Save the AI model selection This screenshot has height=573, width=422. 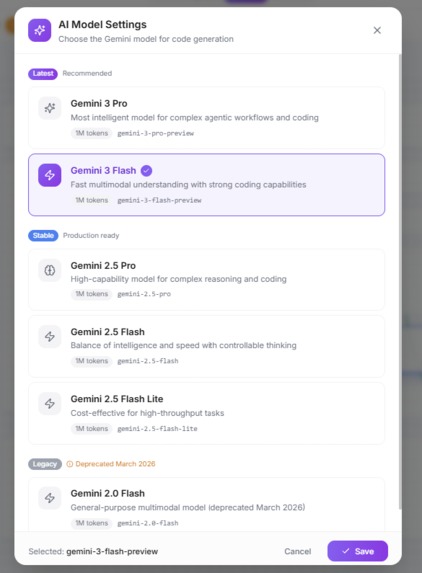coord(357,551)
